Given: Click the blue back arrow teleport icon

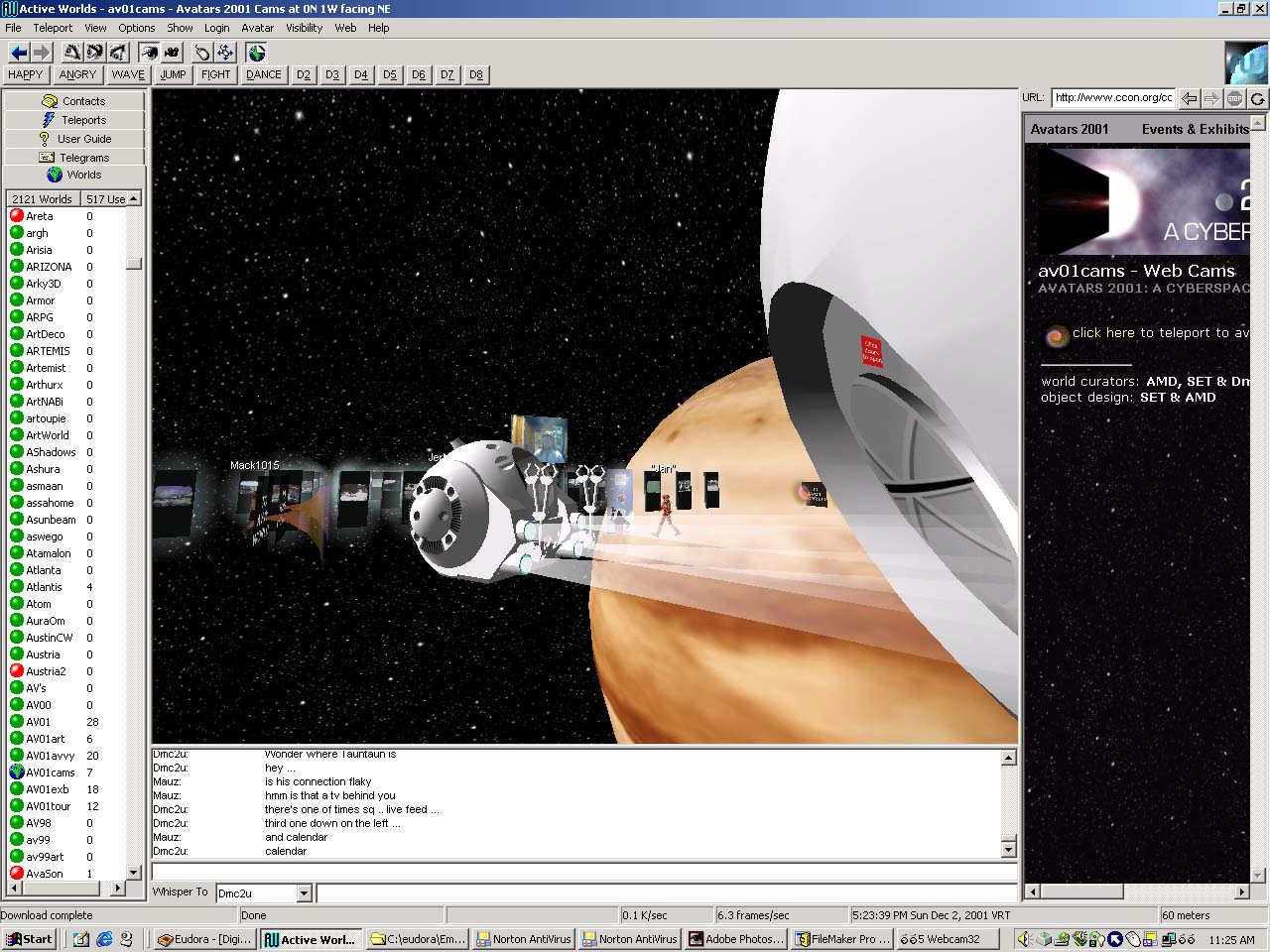Looking at the screenshot, I should 19,53.
